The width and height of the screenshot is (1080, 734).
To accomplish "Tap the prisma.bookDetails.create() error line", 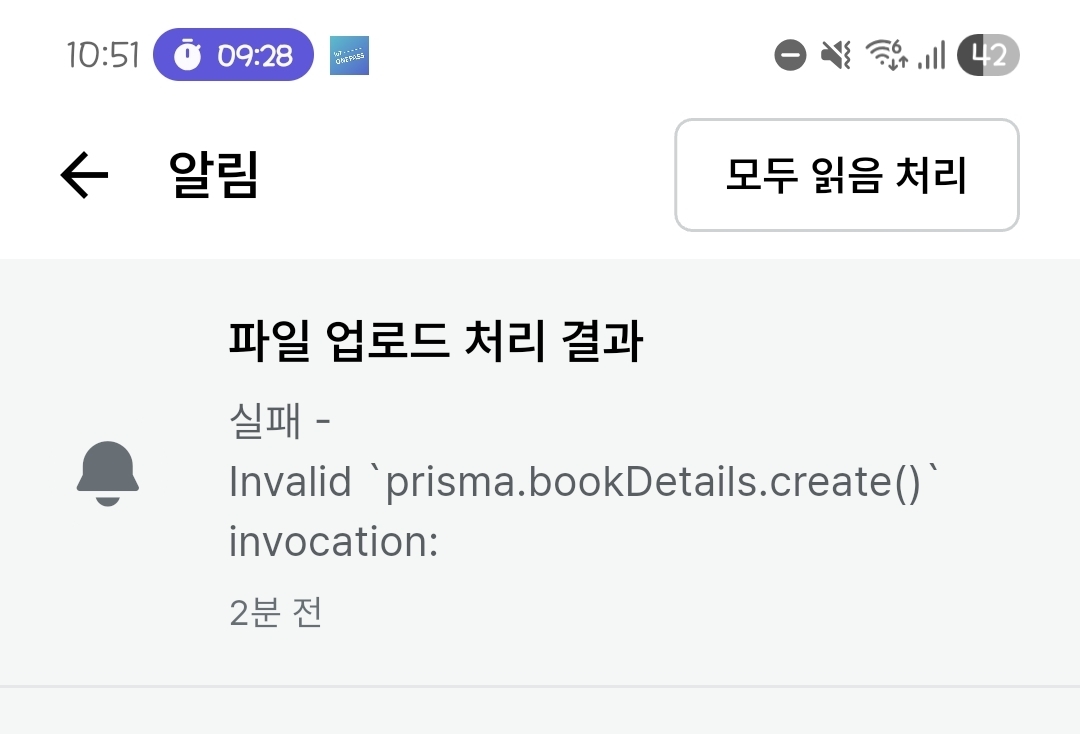I will [584, 481].
